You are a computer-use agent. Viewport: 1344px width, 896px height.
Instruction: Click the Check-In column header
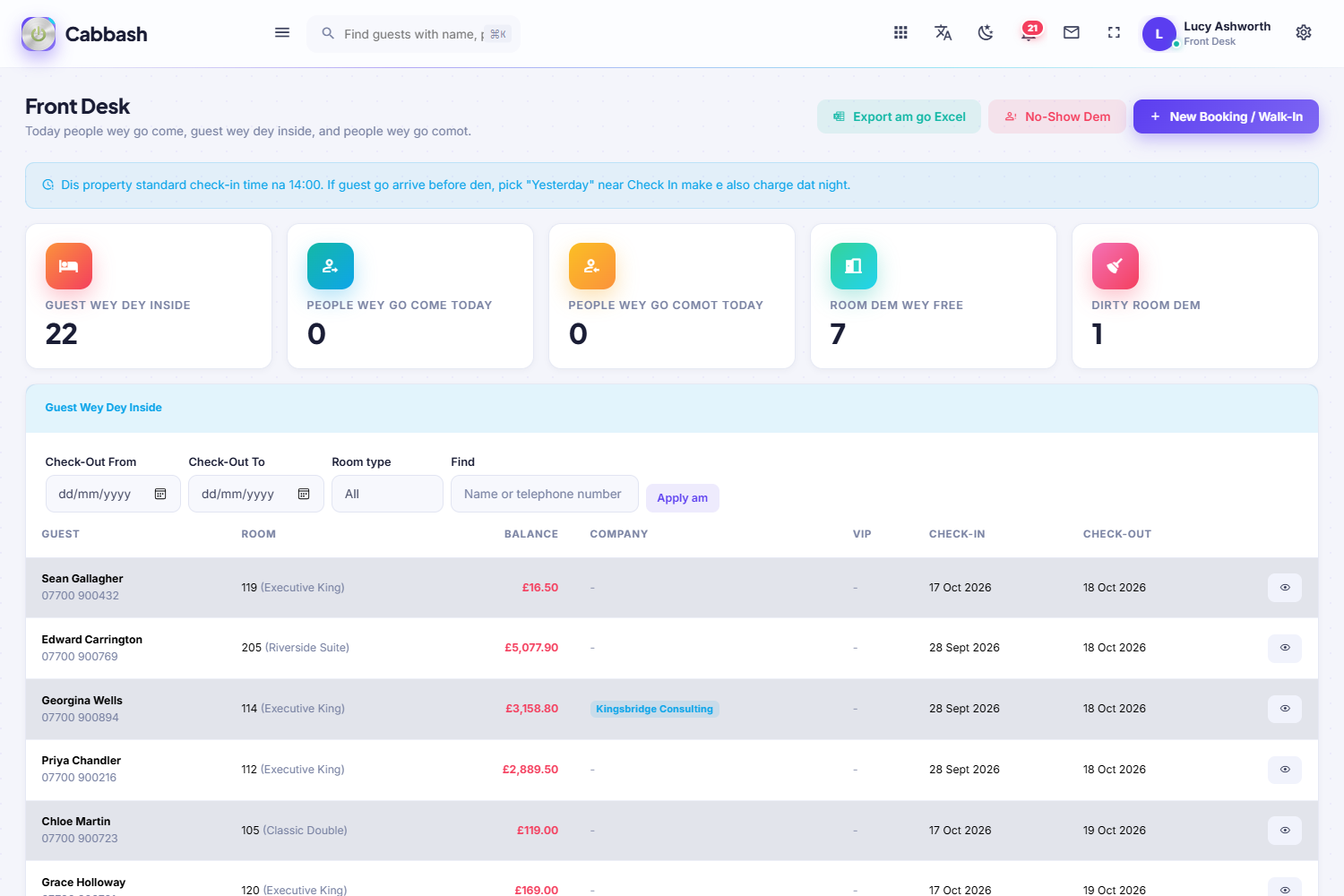957,534
